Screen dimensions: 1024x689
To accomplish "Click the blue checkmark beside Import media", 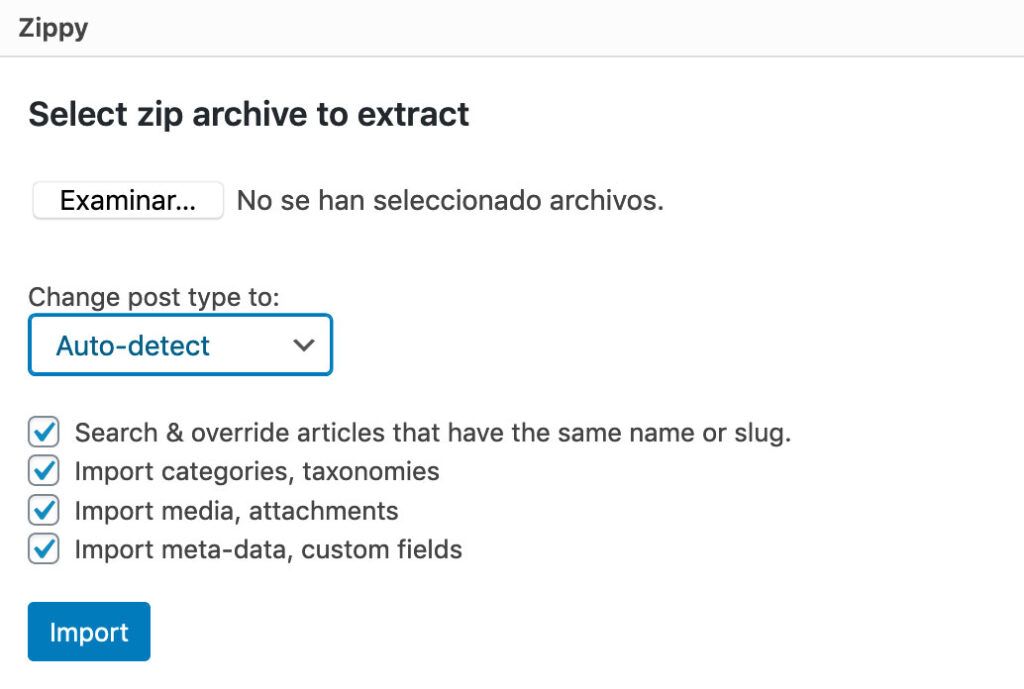I will click(x=44, y=510).
